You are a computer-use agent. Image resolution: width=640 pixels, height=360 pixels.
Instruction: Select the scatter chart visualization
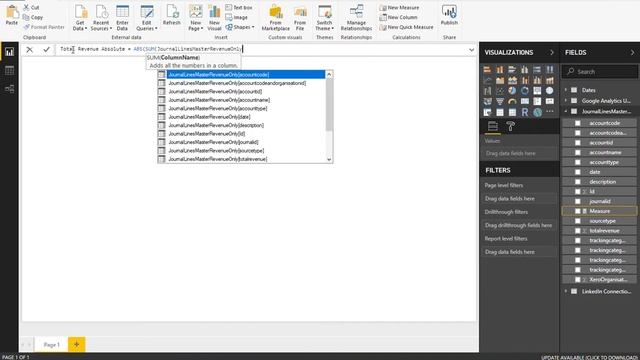(500, 91)
